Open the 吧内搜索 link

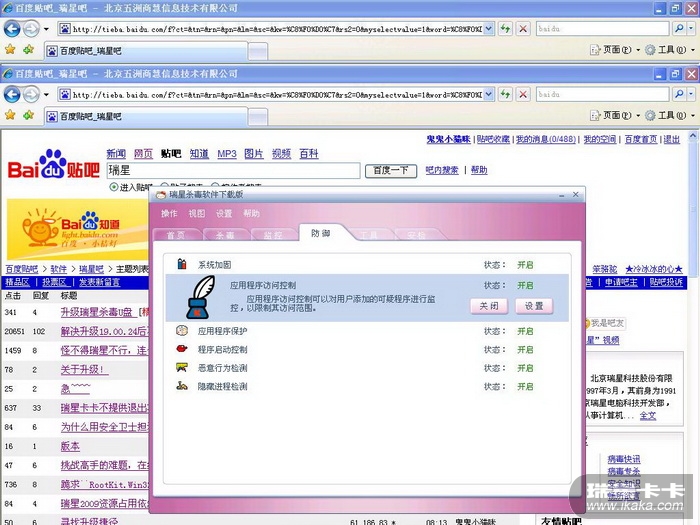click(x=442, y=170)
